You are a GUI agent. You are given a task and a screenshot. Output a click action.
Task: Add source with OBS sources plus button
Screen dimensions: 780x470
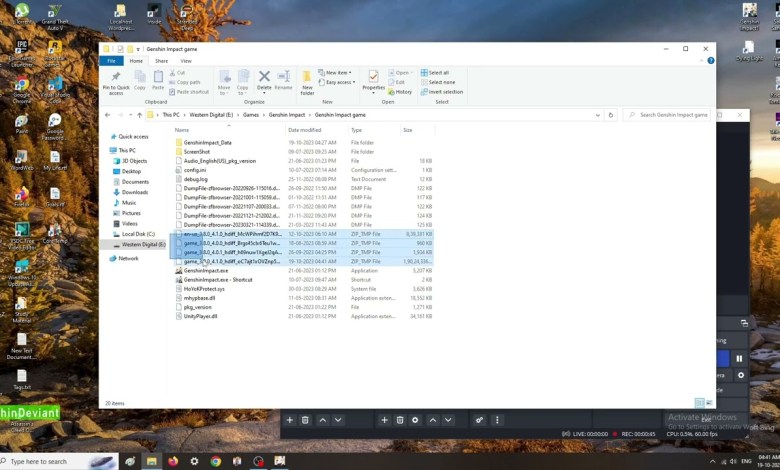pyautogui.click(x=384, y=420)
